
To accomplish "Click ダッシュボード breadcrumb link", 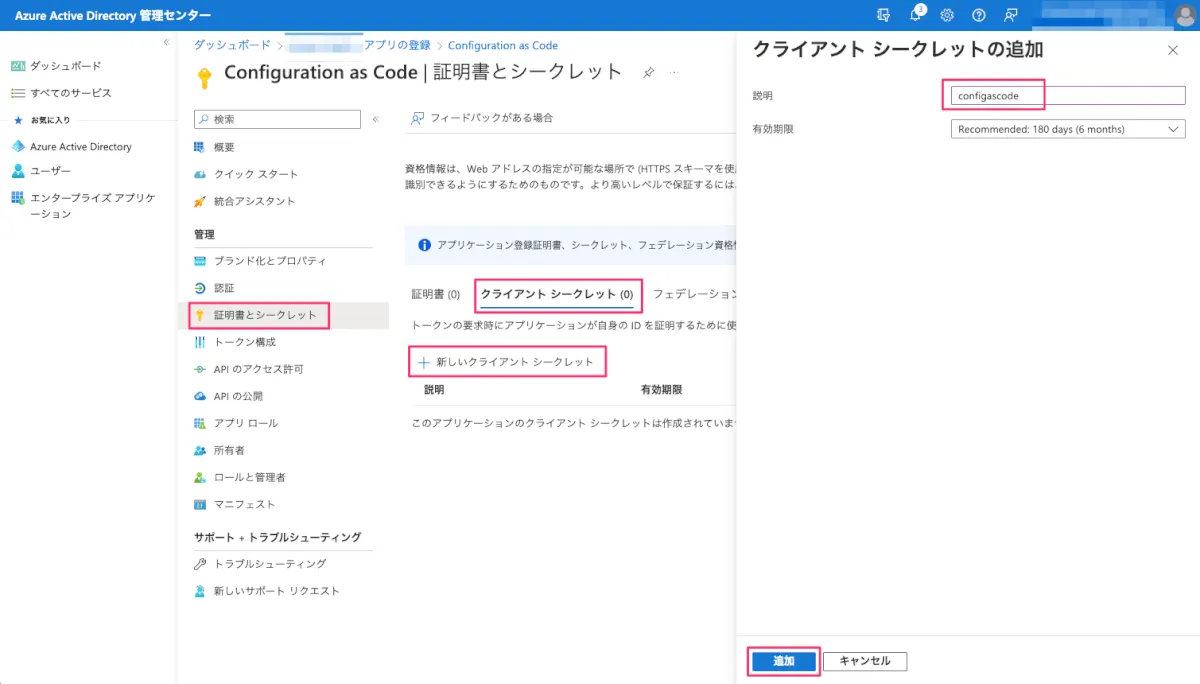I will point(232,45).
